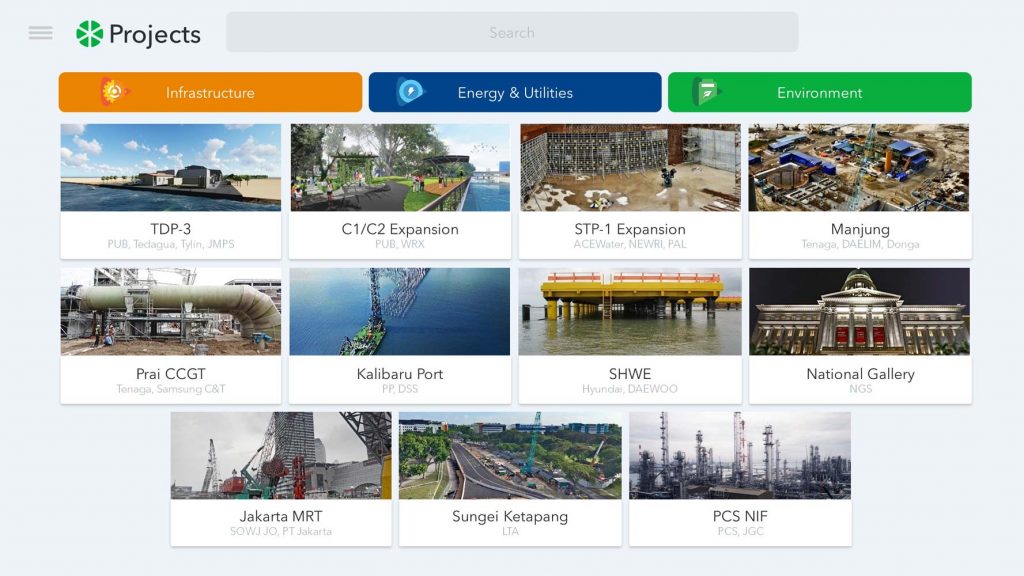Select the Energy & Utilities category tab

515,92
